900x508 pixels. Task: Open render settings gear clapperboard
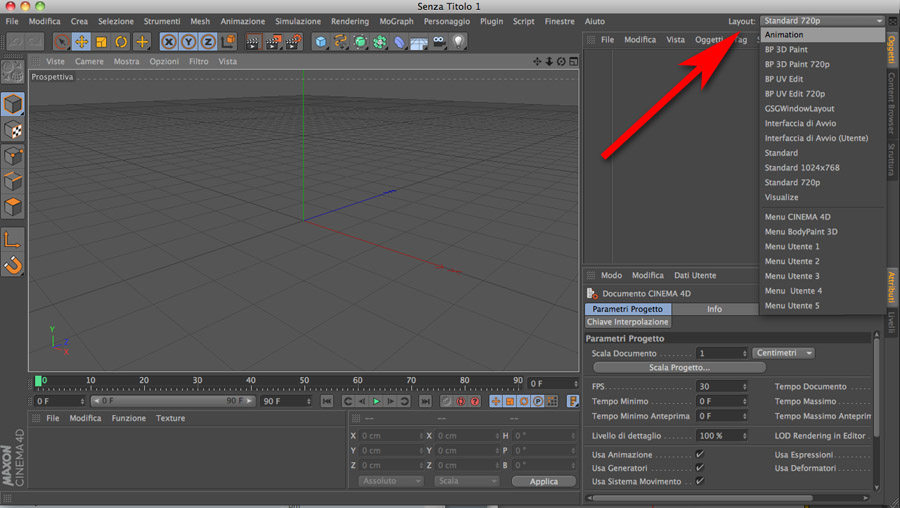coord(293,41)
